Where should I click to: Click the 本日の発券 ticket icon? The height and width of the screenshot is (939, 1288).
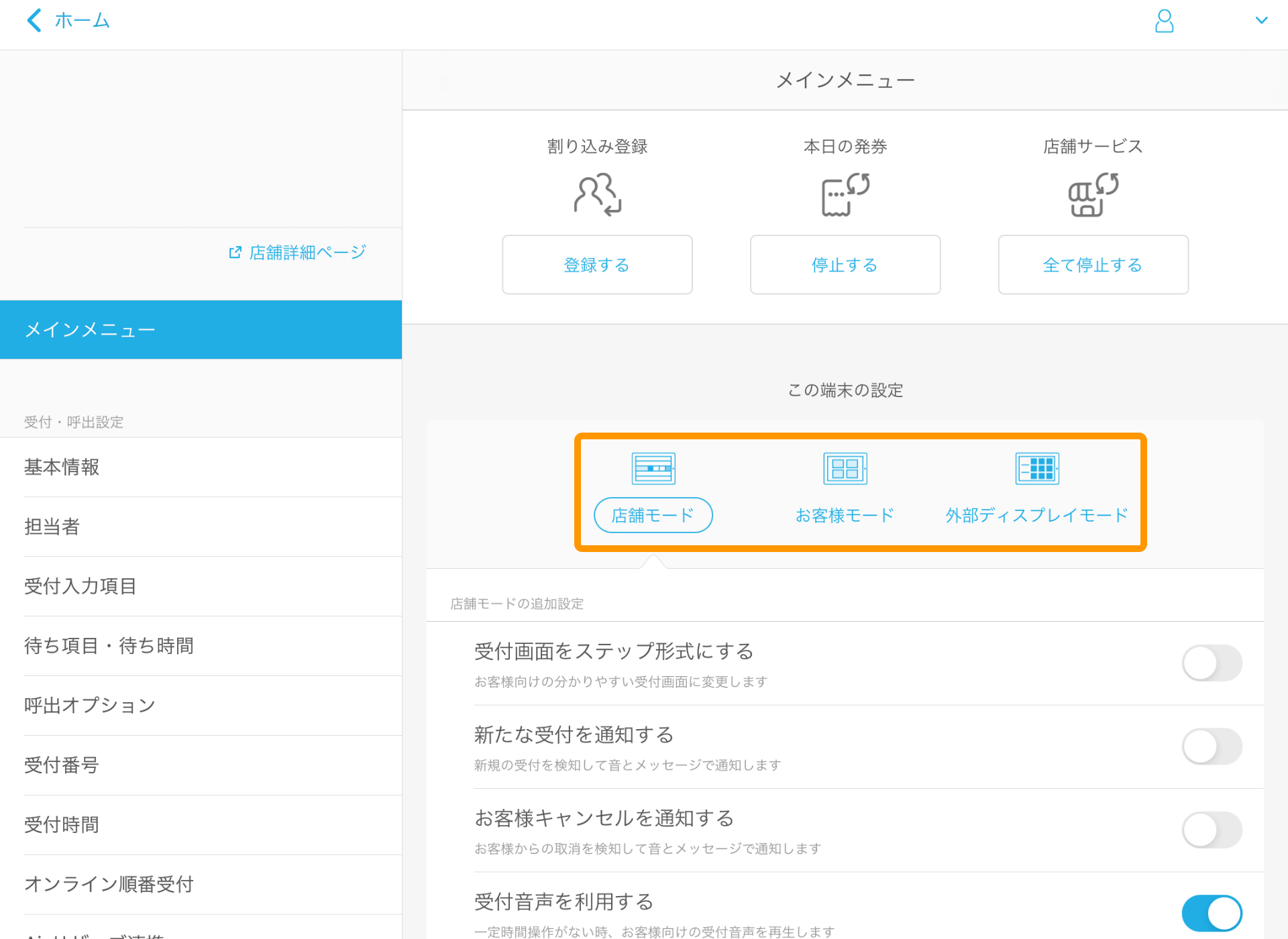pos(845,195)
